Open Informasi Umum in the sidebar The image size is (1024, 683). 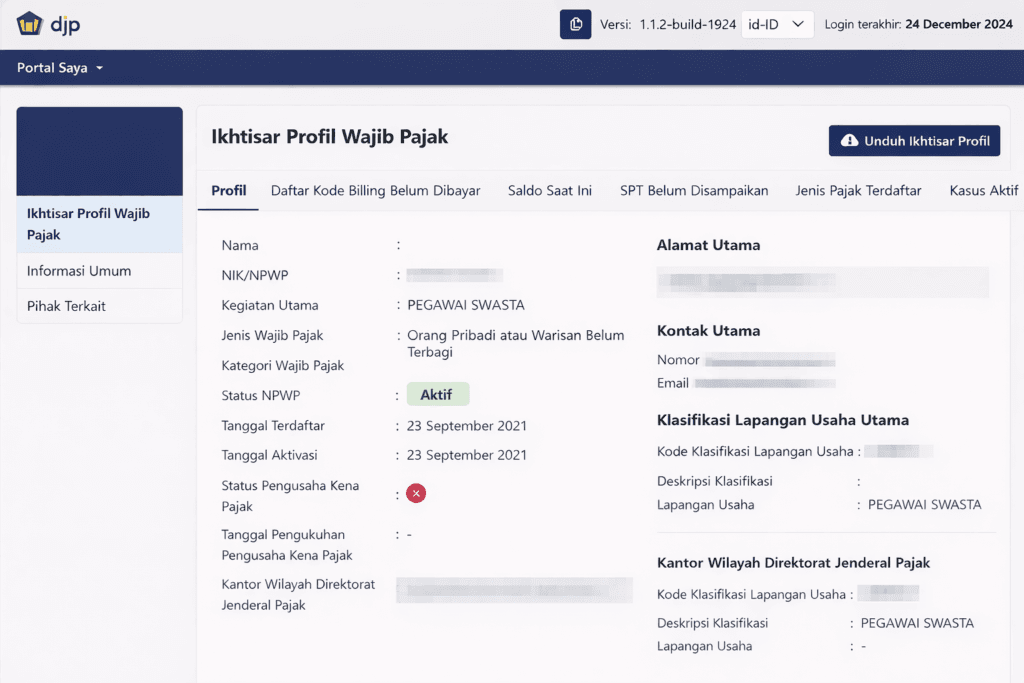tap(99, 271)
